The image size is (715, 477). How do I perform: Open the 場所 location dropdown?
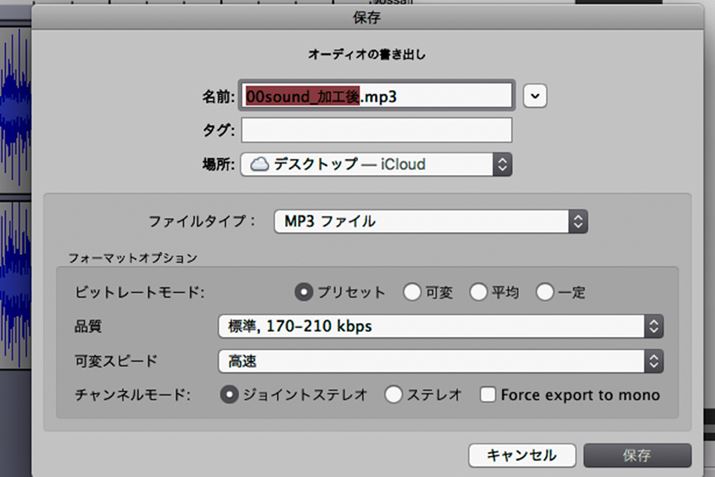click(x=376, y=165)
